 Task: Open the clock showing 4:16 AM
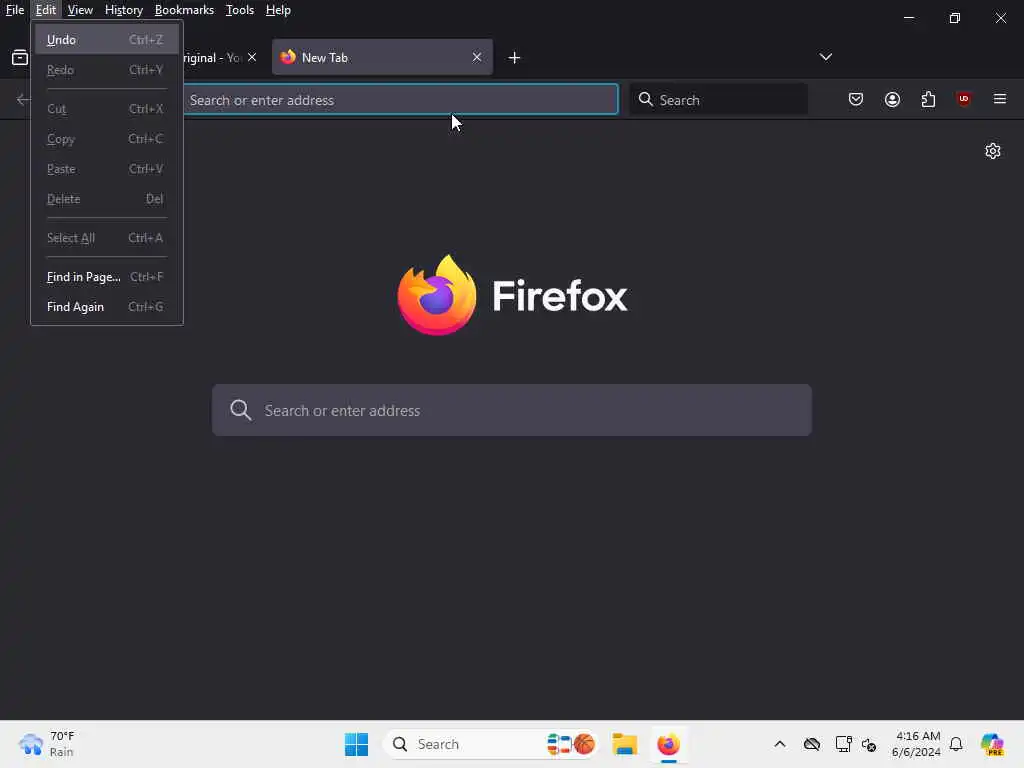(x=916, y=744)
